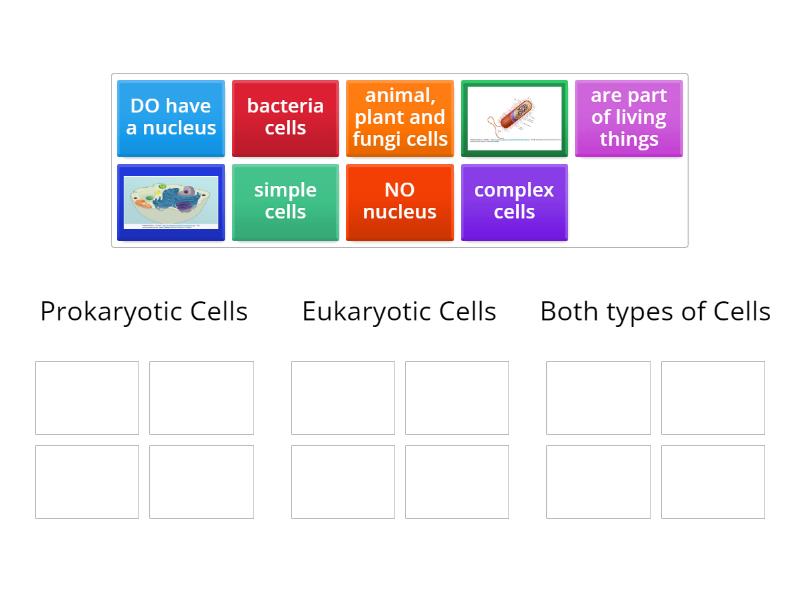Click the 'Eukaryotic Cells' heading
This screenshot has width=800, height=600.
[x=399, y=311]
